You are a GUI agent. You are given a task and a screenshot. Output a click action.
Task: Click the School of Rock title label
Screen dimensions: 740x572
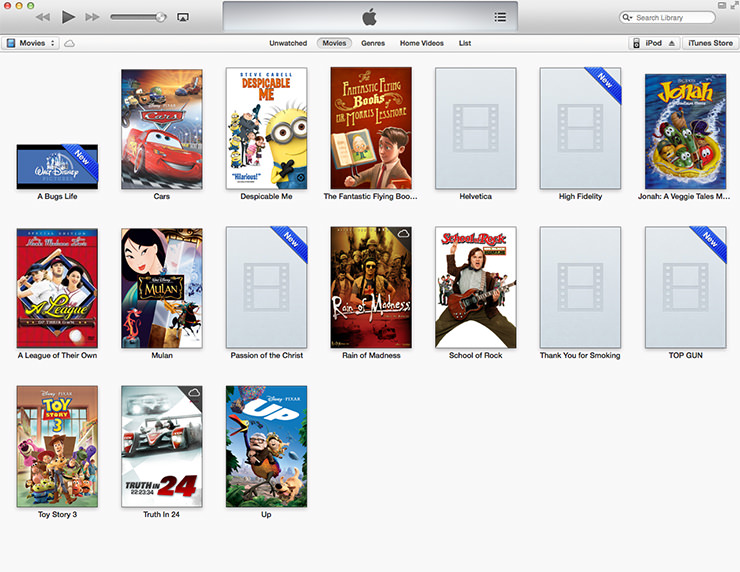(x=476, y=355)
